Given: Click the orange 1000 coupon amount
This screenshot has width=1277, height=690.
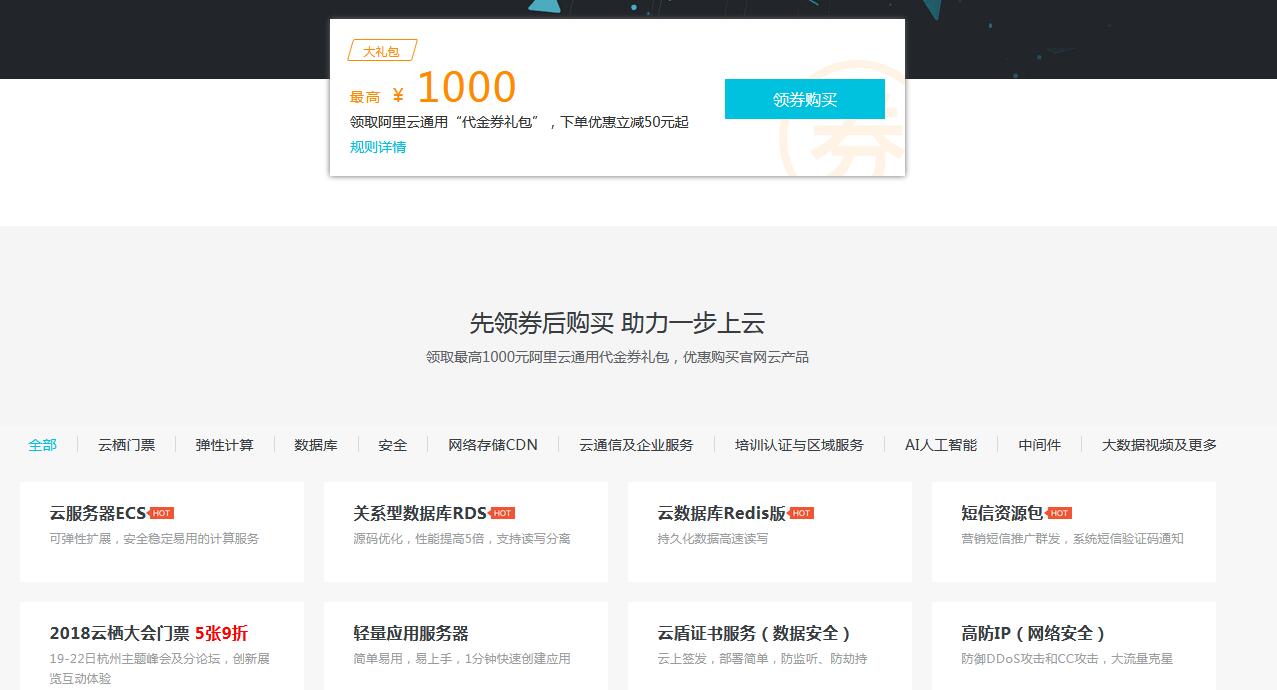Looking at the screenshot, I should click(466, 87).
